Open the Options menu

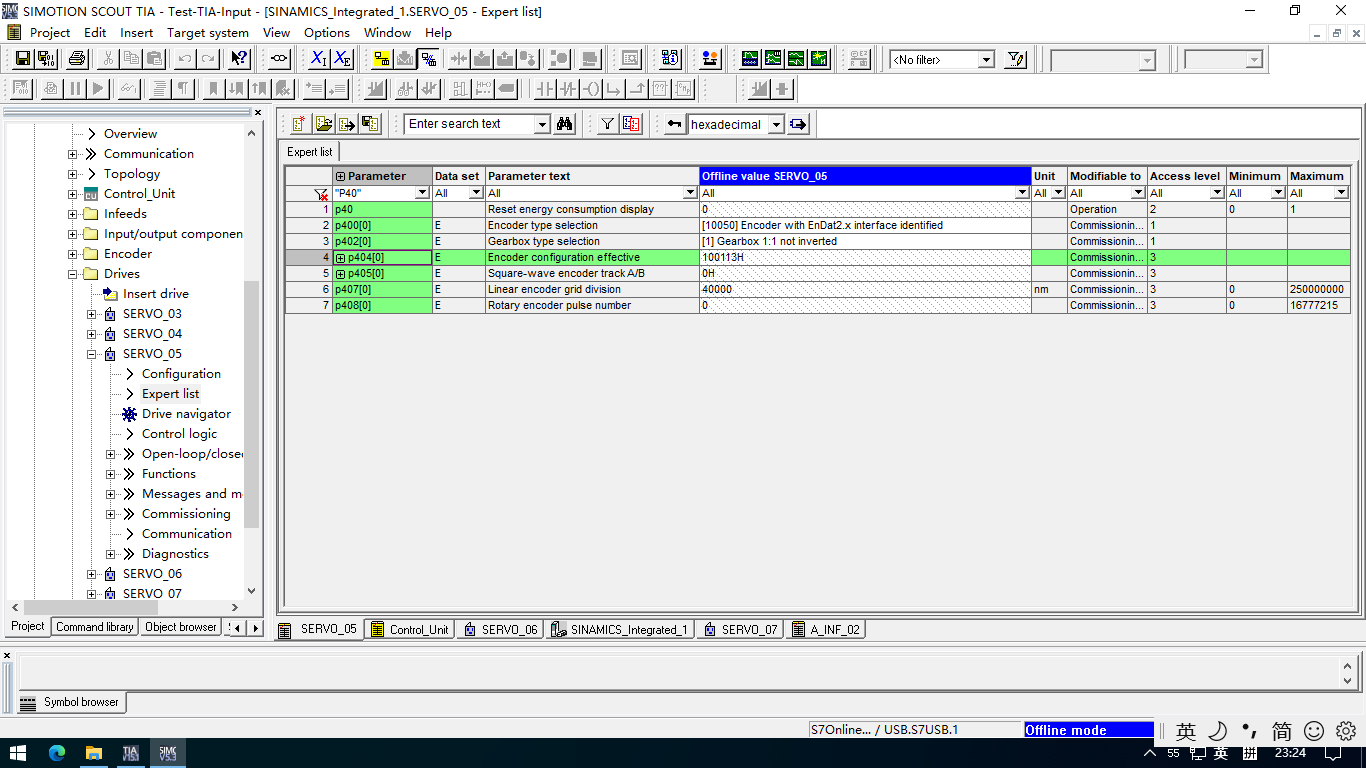pyautogui.click(x=327, y=32)
